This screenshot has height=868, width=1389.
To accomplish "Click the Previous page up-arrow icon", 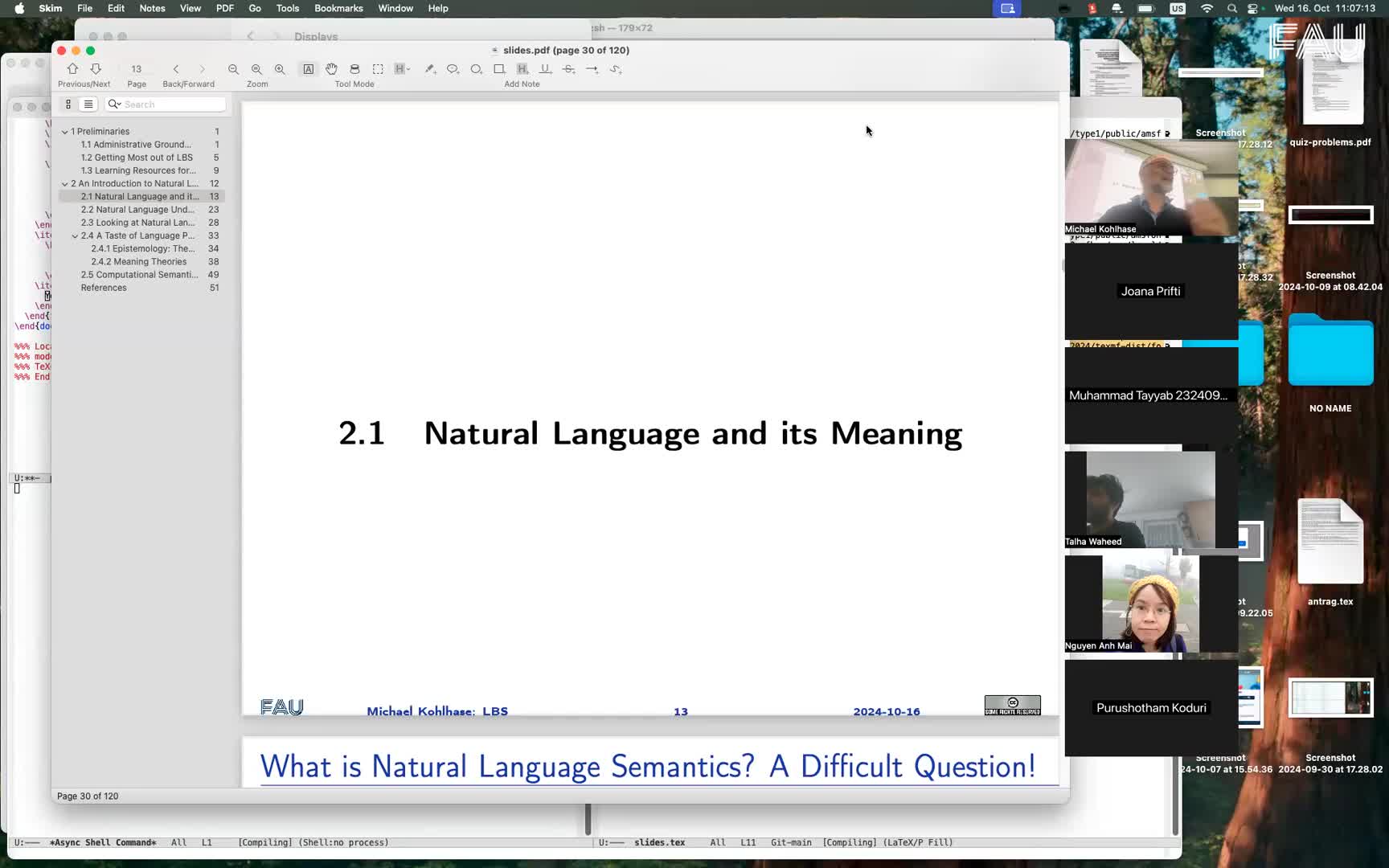I will (x=72, y=69).
